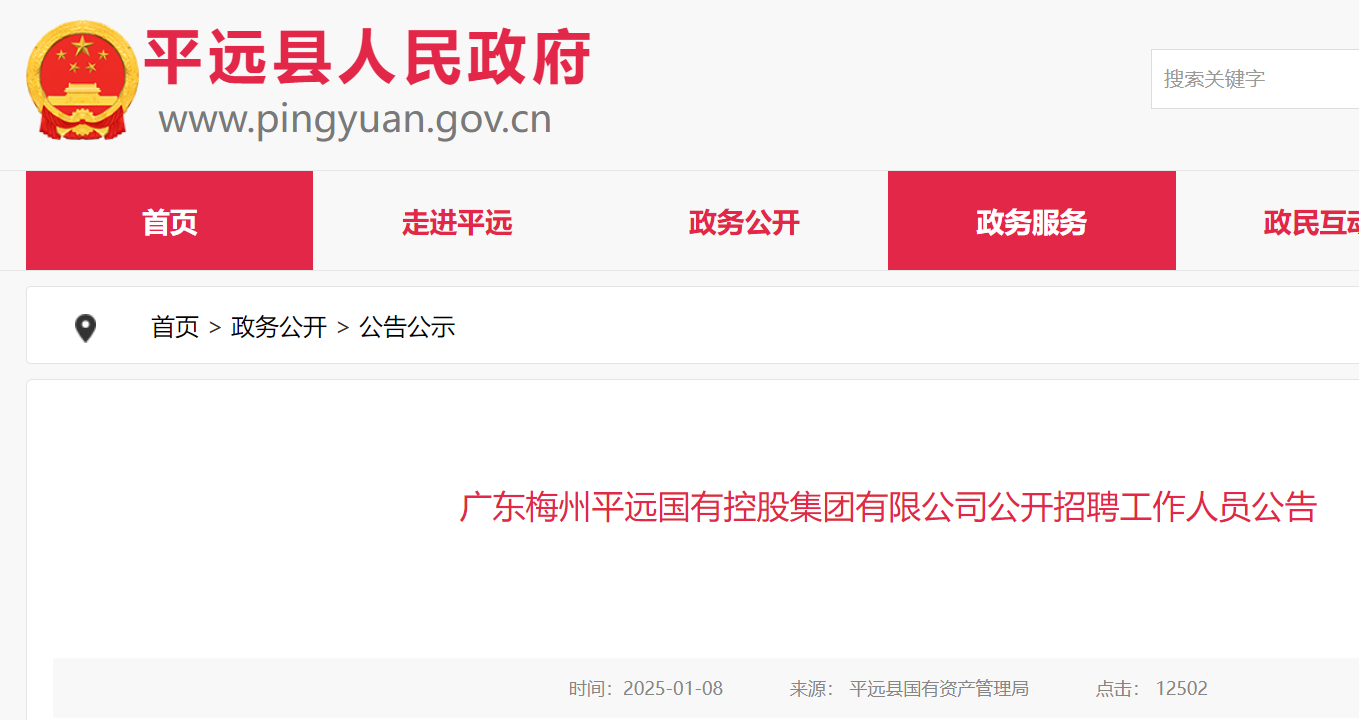Click the 公告公示 breadcrumb link
This screenshot has height=720, width=1359.
pos(407,327)
